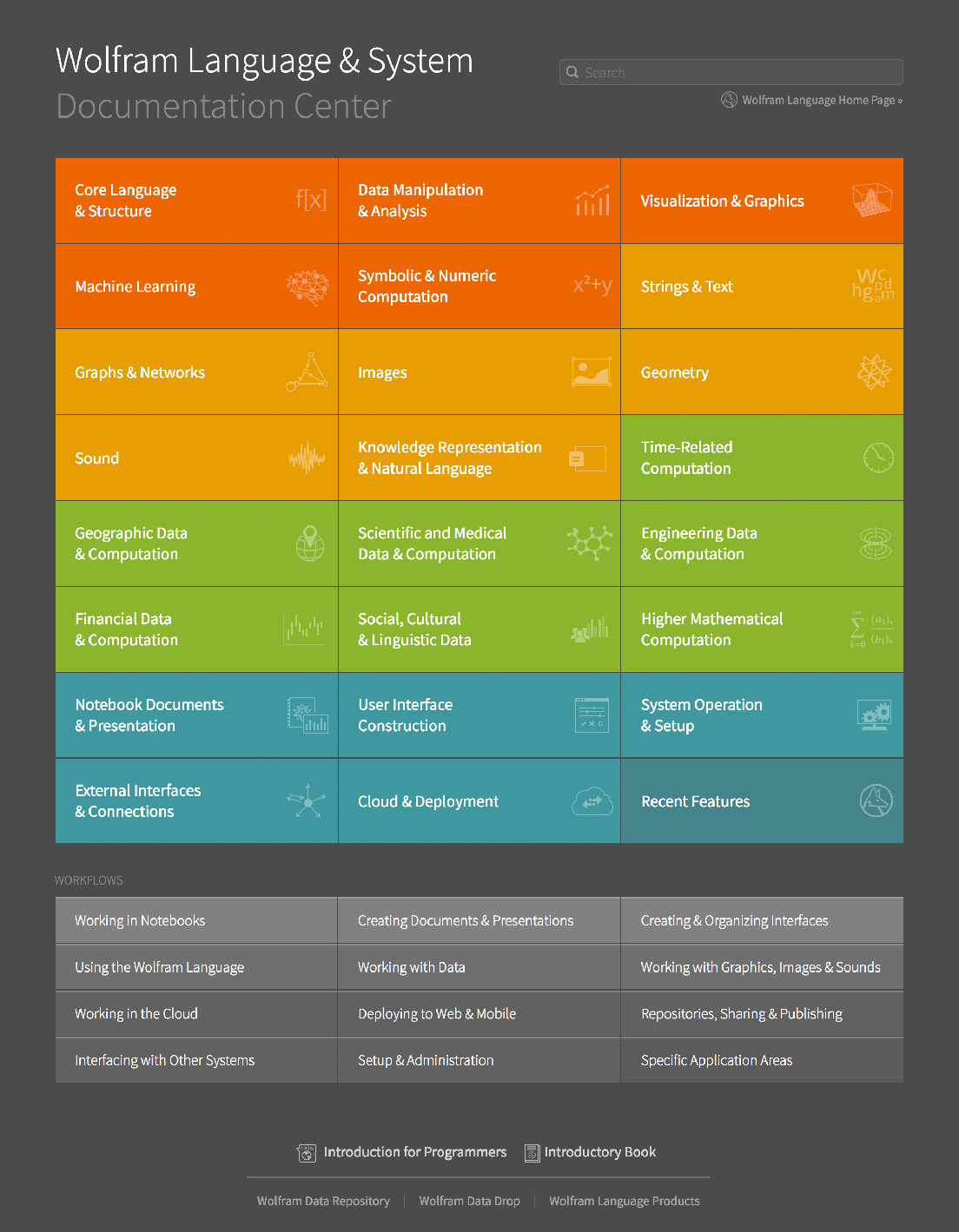Click the neural network Machine Learning icon
The width and height of the screenshot is (959, 1232).
[308, 287]
